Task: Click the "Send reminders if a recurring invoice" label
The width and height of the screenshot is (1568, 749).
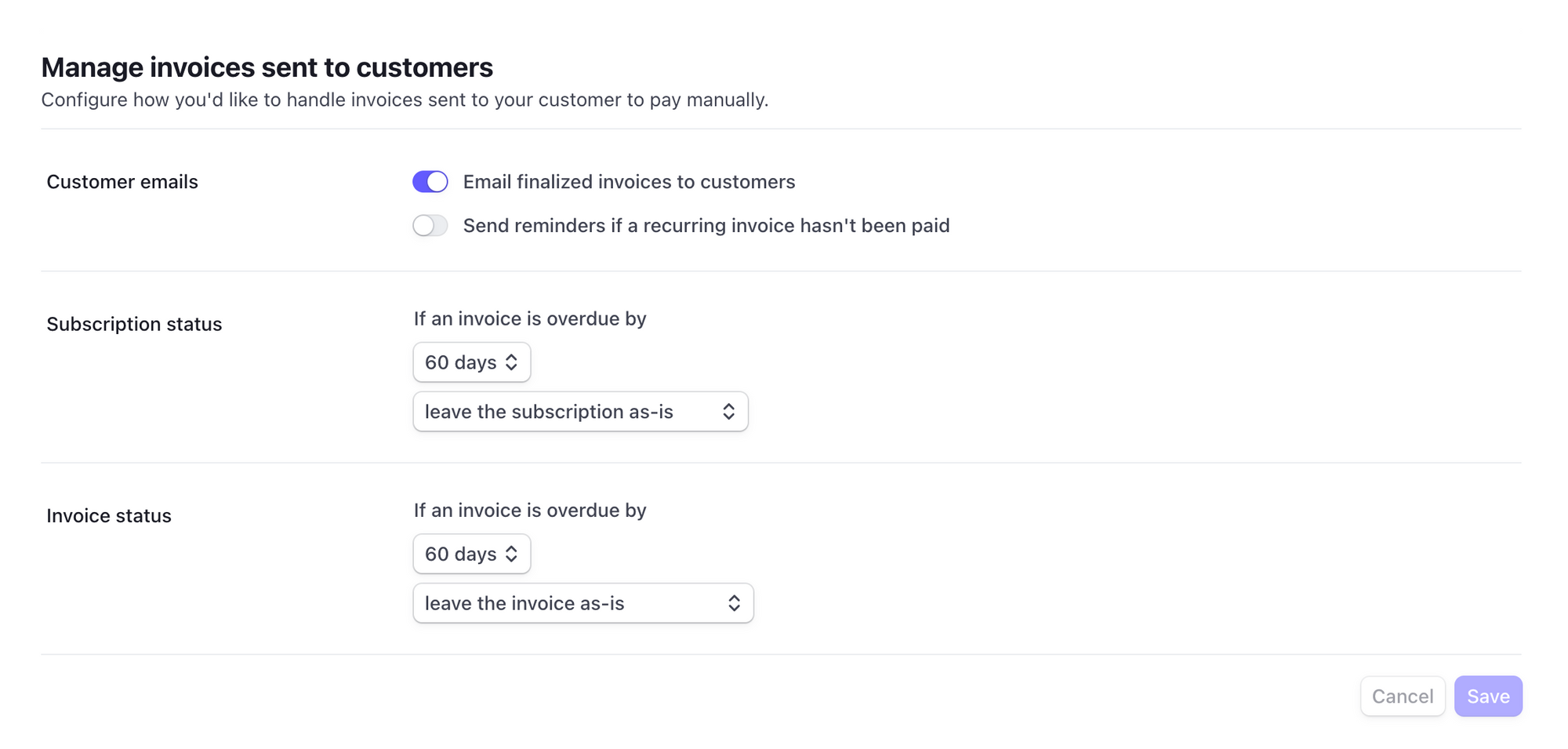Action: pos(706,226)
